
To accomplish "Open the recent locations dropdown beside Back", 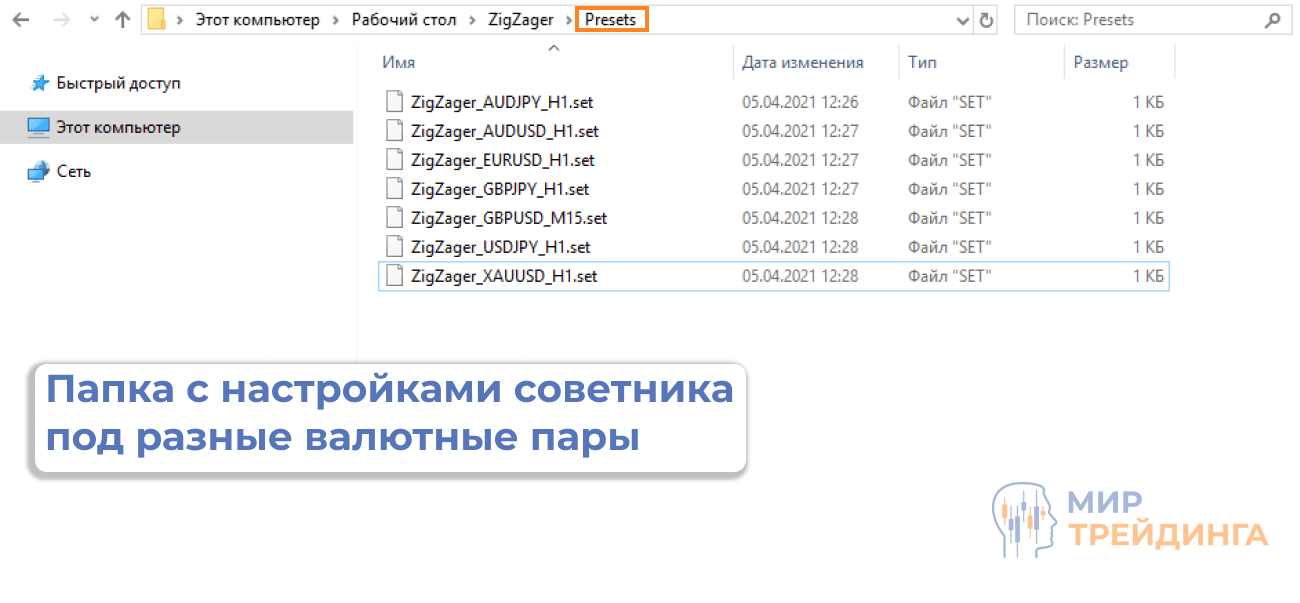I will click(x=92, y=18).
